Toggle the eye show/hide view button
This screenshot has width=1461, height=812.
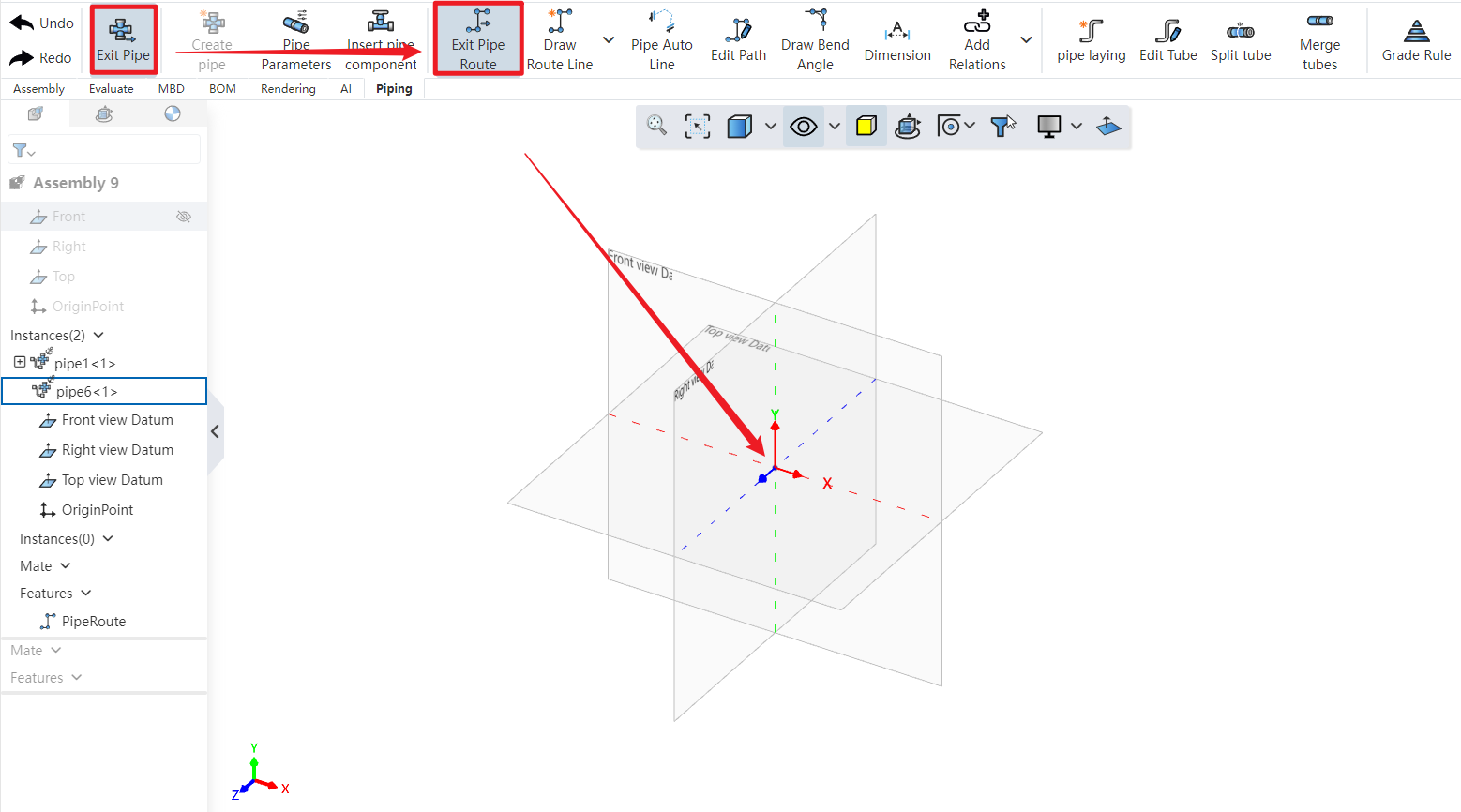(x=804, y=127)
